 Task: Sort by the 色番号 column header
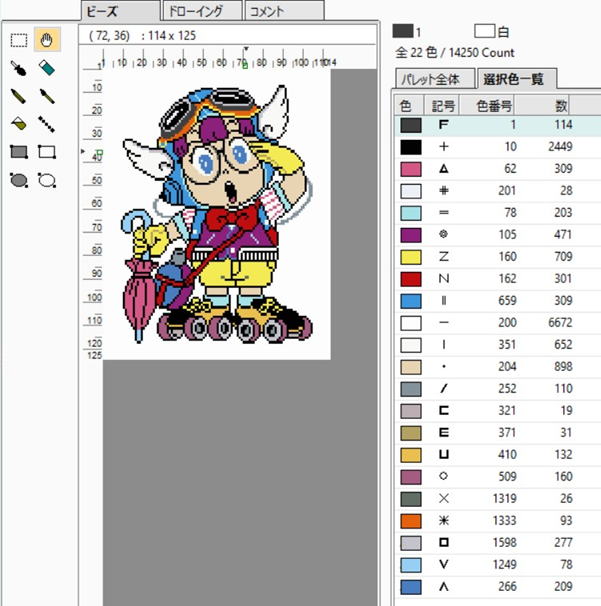[487, 106]
